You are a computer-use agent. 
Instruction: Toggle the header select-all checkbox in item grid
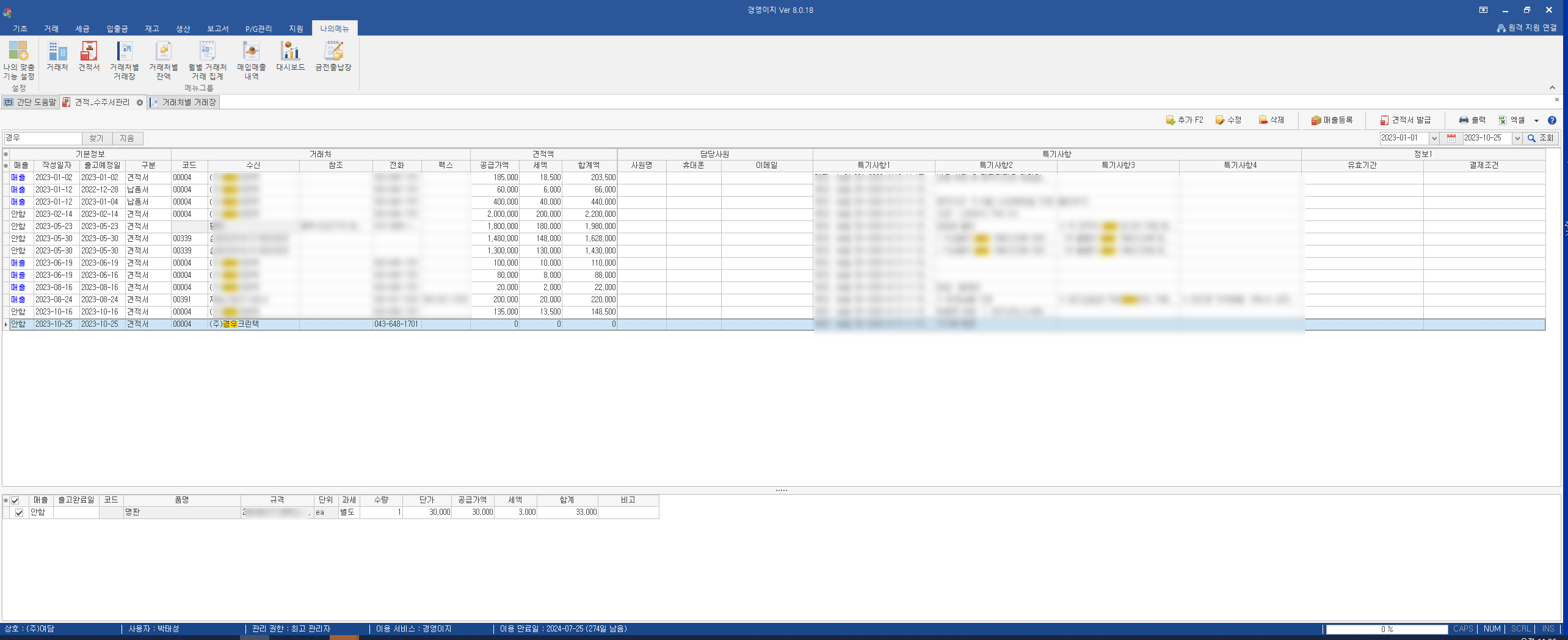[x=15, y=500]
